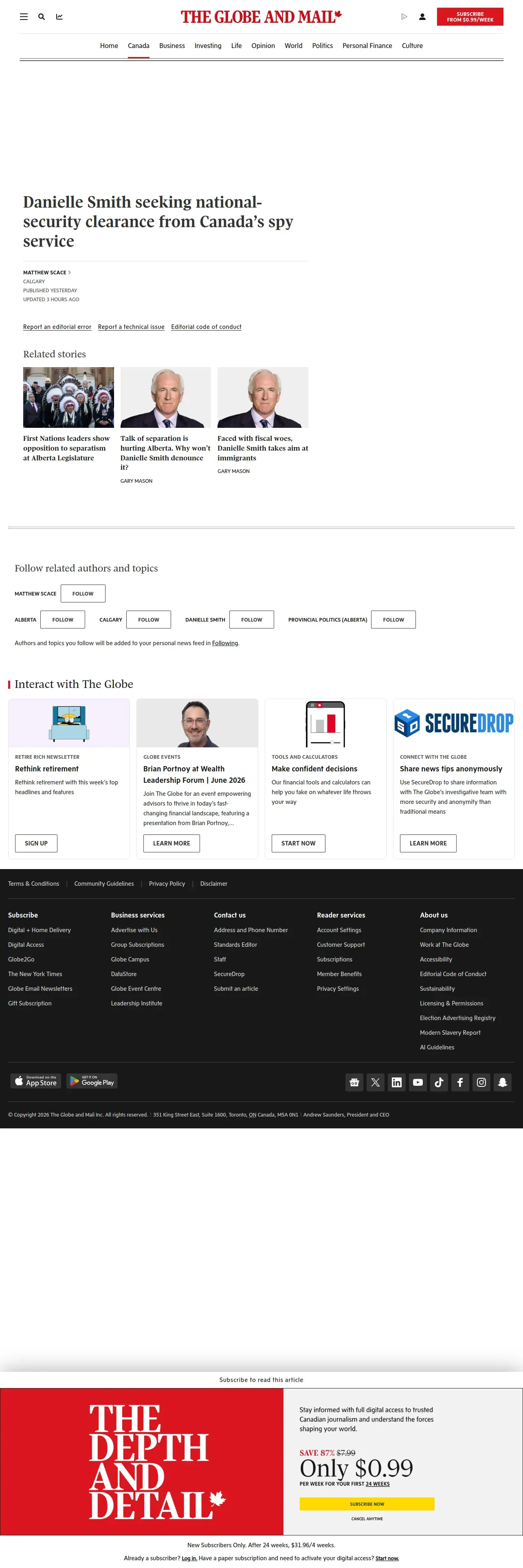Click the SecureDrop logo image

click(x=454, y=723)
